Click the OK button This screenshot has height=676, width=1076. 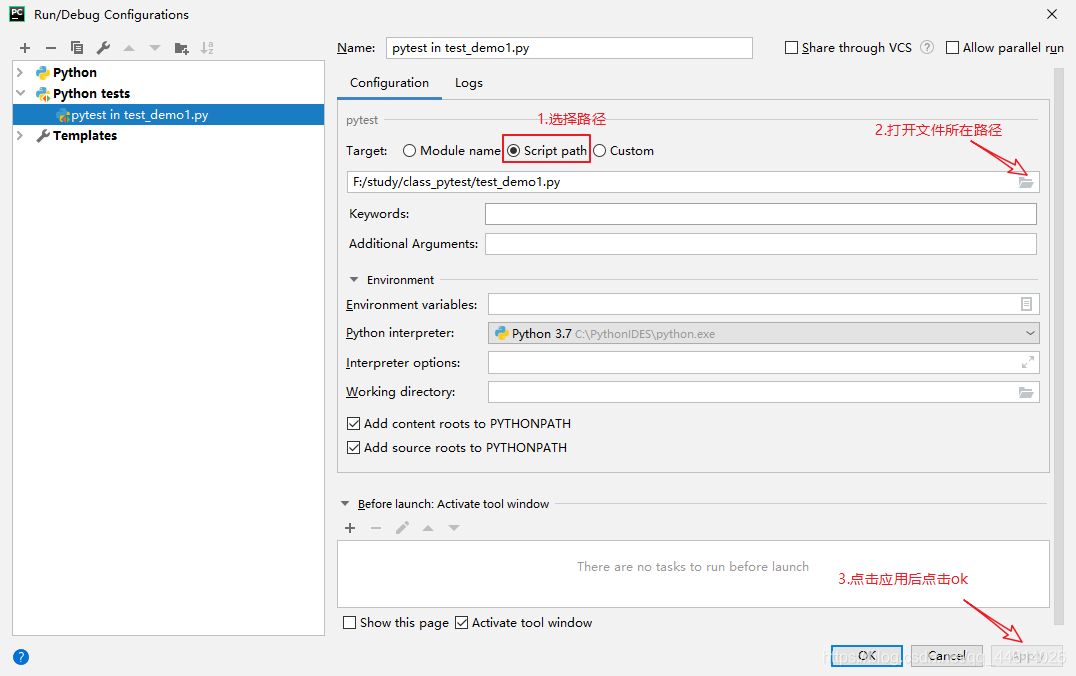pos(866,656)
